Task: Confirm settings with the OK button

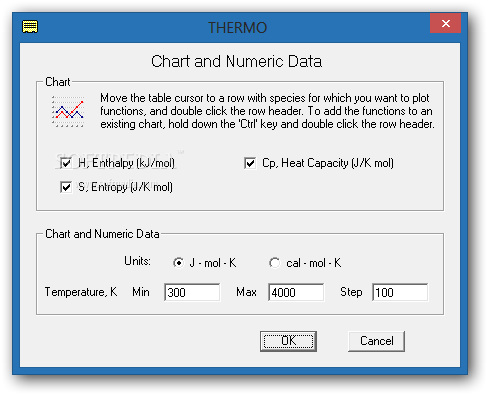Action: [x=288, y=341]
